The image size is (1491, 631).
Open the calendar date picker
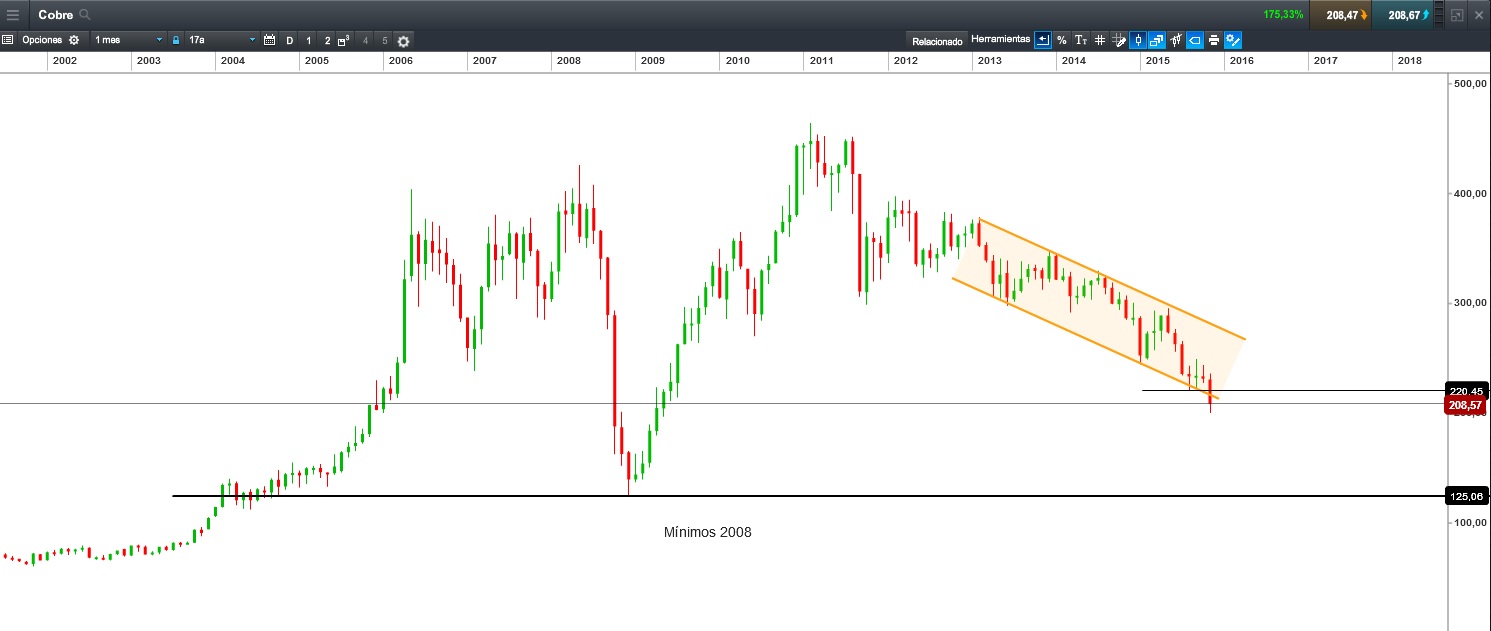(x=270, y=40)
